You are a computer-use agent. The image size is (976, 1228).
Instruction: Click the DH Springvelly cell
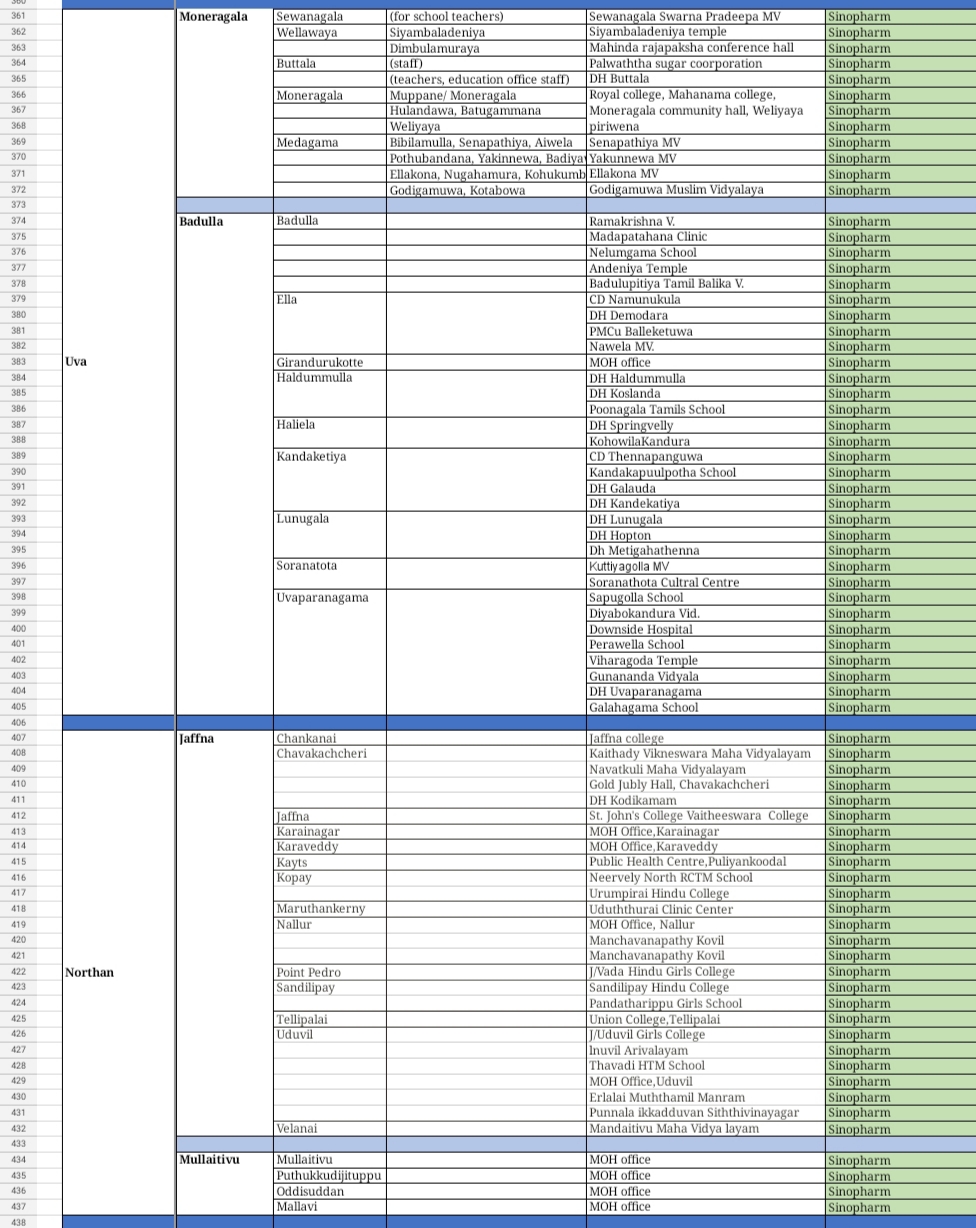click(706, 425)
